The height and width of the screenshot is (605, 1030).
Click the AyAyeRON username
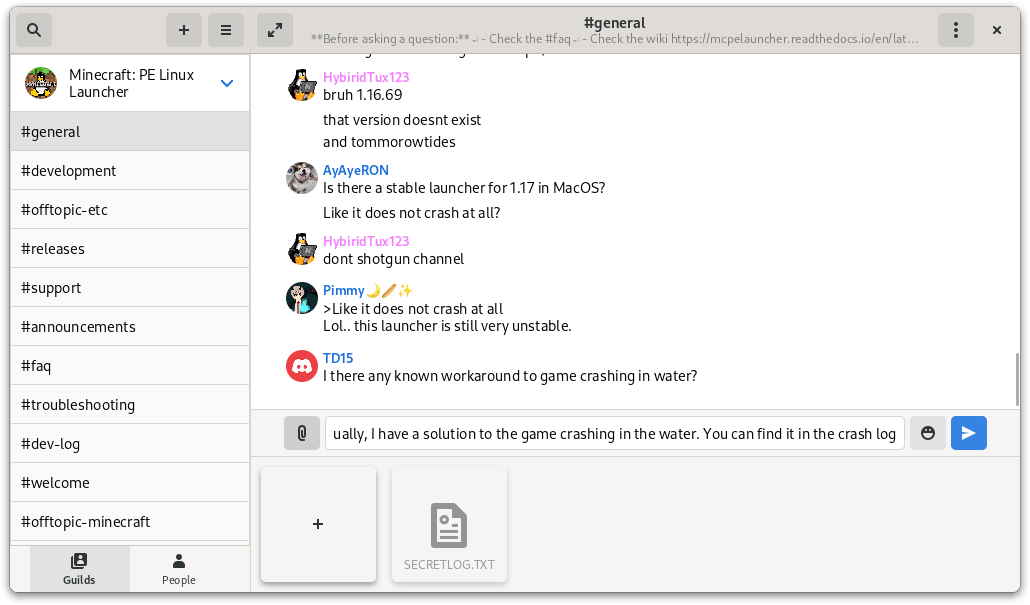[355, 170]
